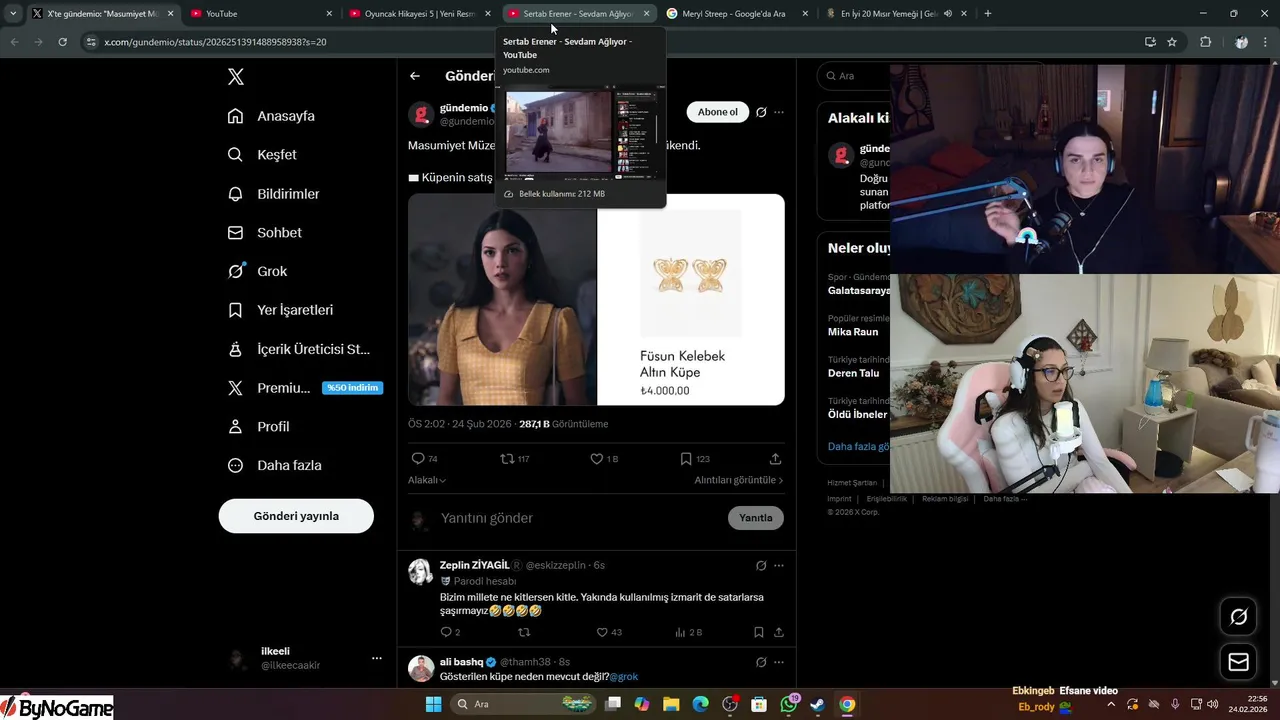
Task: Open Chrome extensions puzzle icon
Action: click(1205, 42)
